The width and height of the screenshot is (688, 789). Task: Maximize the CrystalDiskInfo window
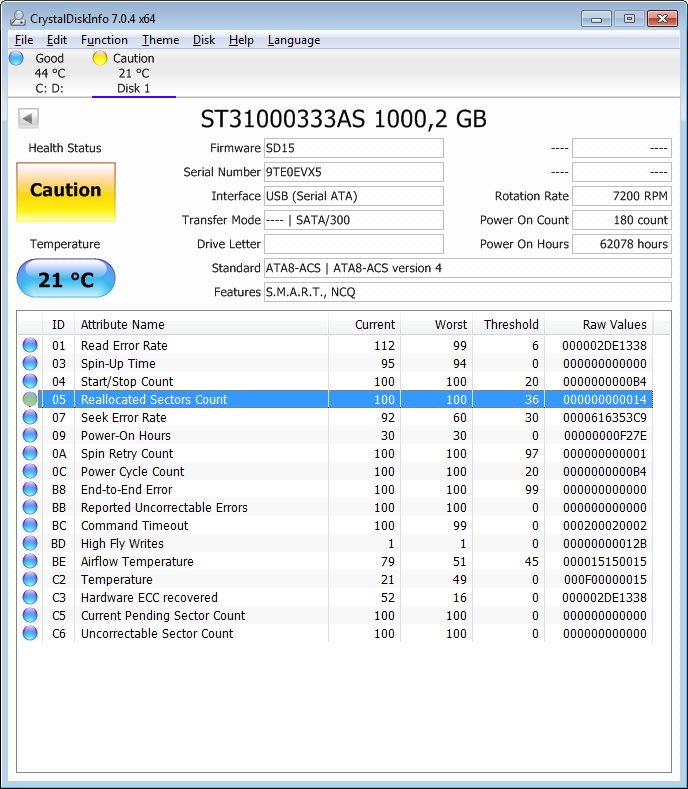[x=629, y=19]
